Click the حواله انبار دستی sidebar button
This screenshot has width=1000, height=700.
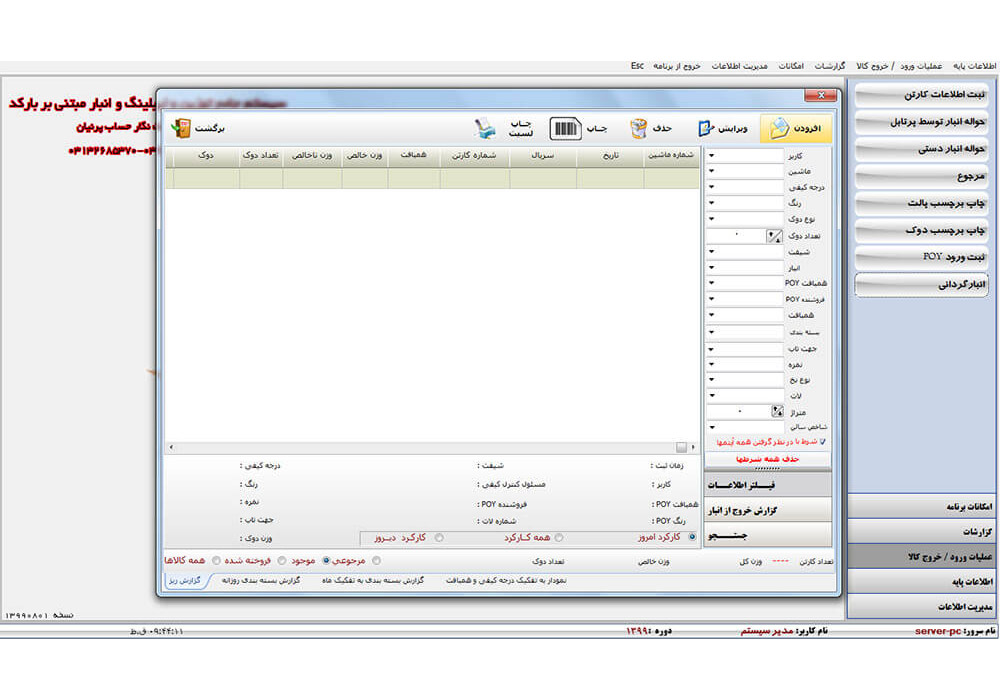(922, 149)
